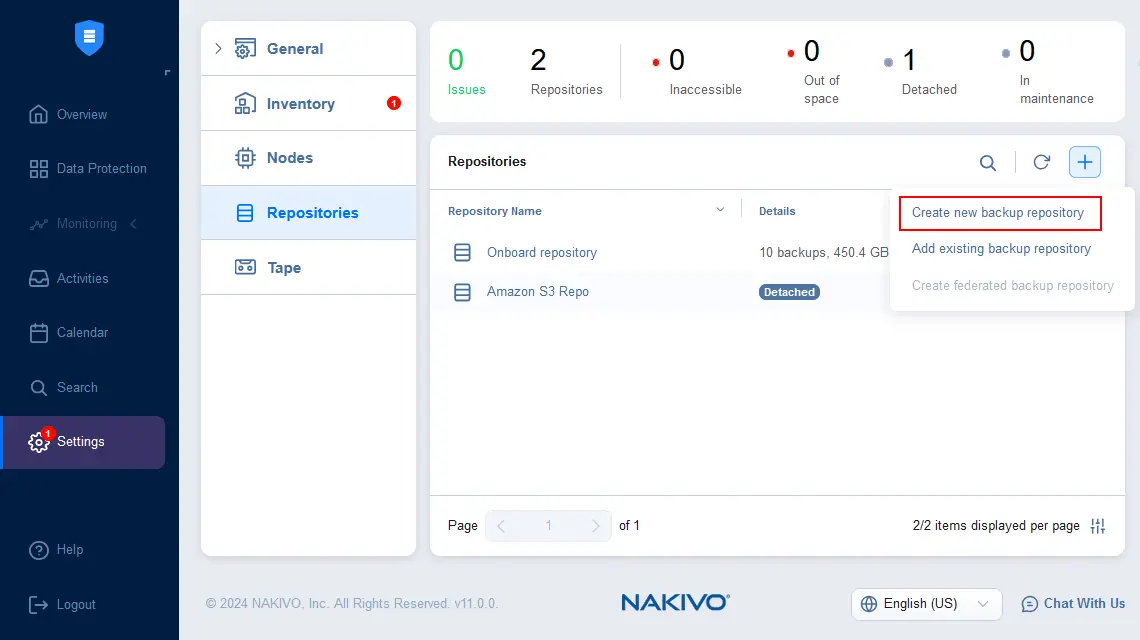Collapse the sidebar with corner toggle

(167, 72)
